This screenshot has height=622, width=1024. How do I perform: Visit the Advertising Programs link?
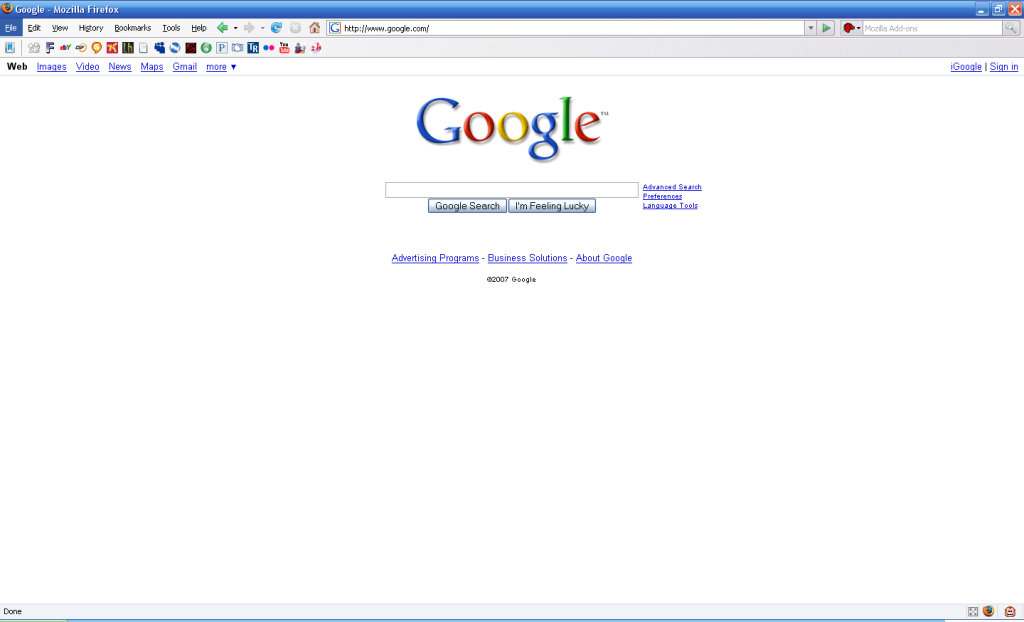click(435, 258)
